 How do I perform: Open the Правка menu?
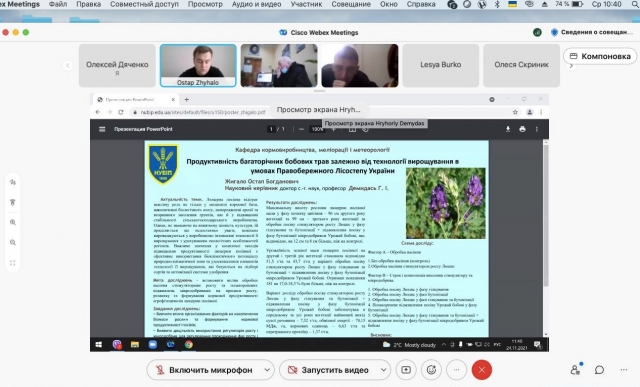click(88, 4)
